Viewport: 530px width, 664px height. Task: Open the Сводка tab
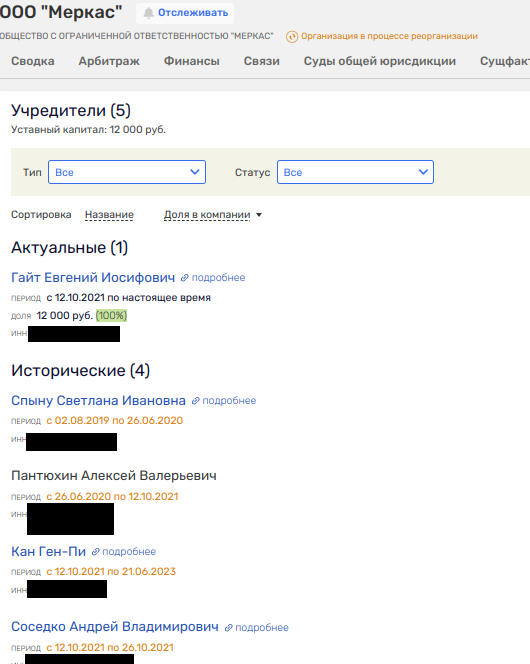pos(33,61)
